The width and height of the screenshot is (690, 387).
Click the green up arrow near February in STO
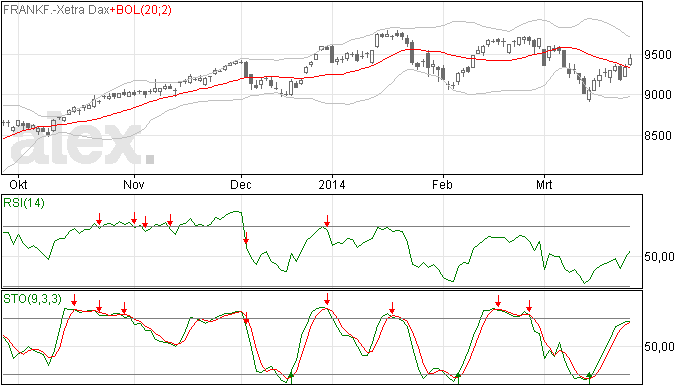tap(458, 378)
